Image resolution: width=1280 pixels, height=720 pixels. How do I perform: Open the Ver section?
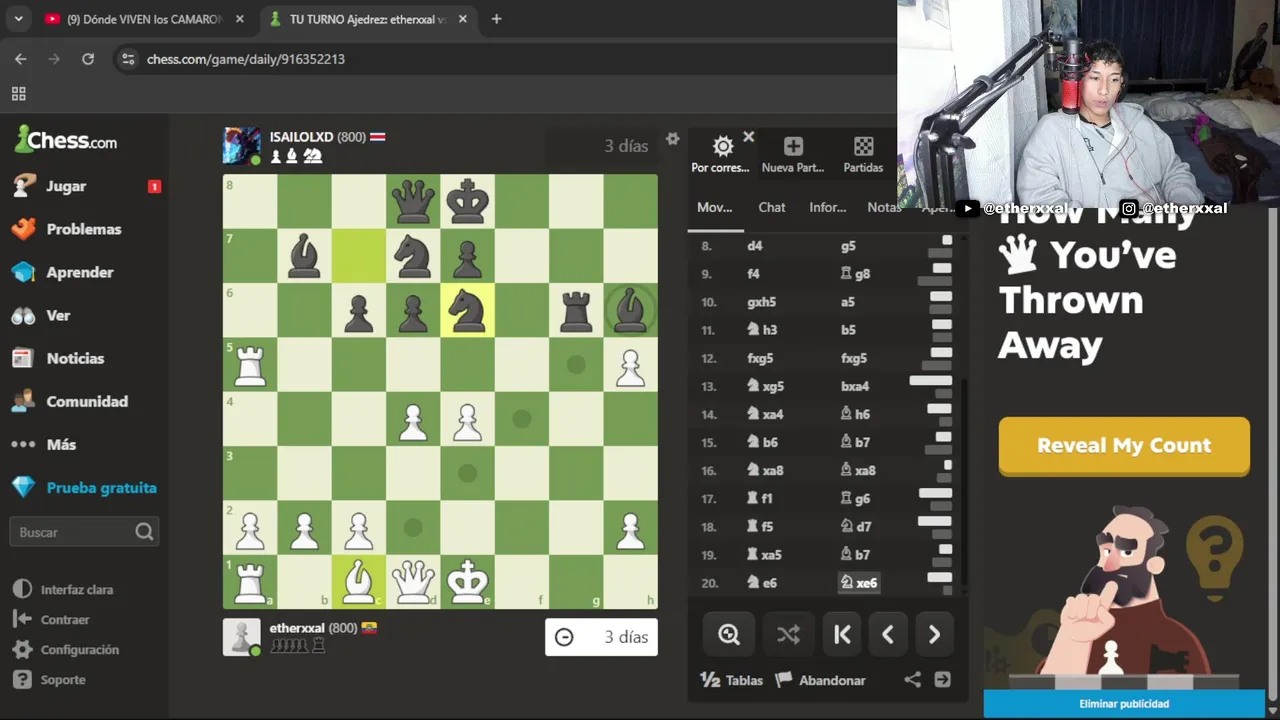click(x=58, y=315)
